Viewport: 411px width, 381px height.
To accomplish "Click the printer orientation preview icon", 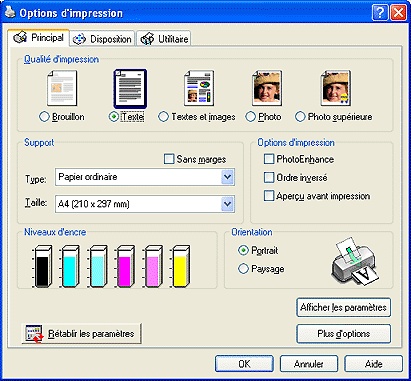I will 355,261.
